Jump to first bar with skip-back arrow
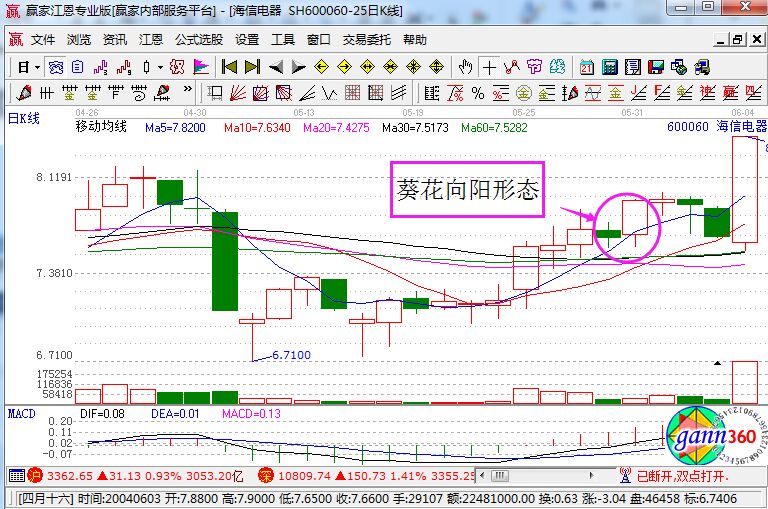The image size is (768, 509). click(229, 67)
